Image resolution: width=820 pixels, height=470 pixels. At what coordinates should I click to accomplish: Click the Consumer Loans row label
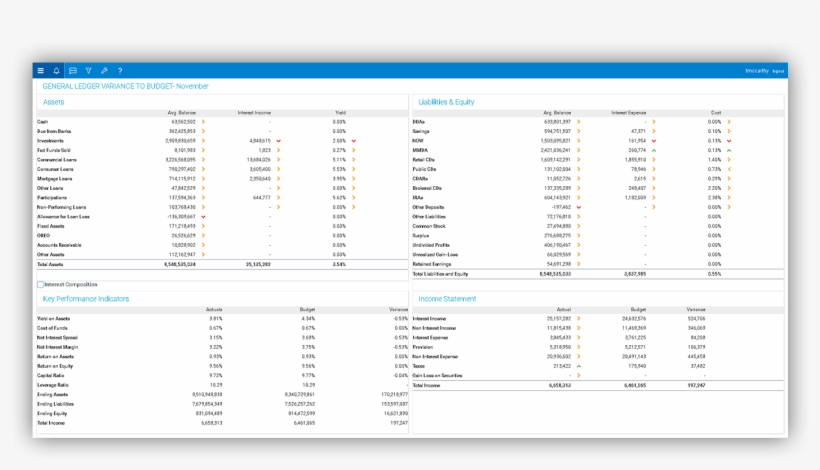coord(55,169)
